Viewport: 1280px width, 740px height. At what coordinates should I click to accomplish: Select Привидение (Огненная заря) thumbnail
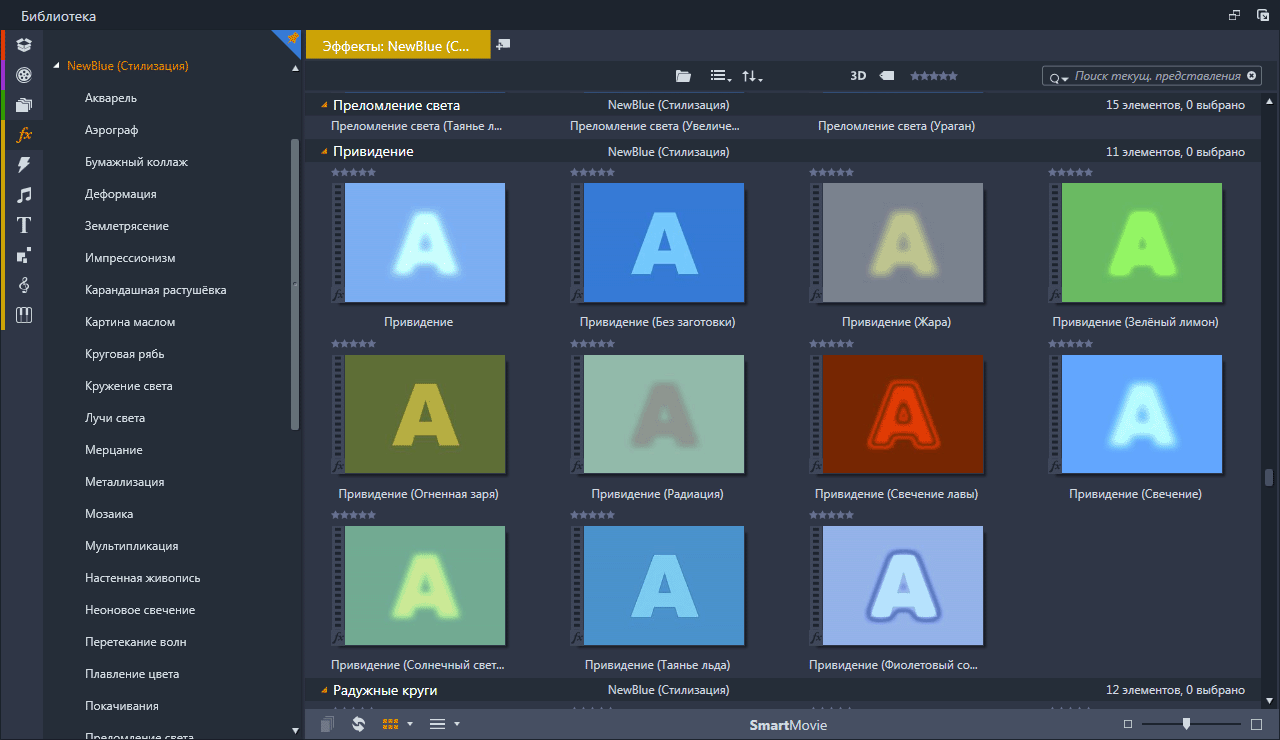pyautogui.click(x=425, y=415)
